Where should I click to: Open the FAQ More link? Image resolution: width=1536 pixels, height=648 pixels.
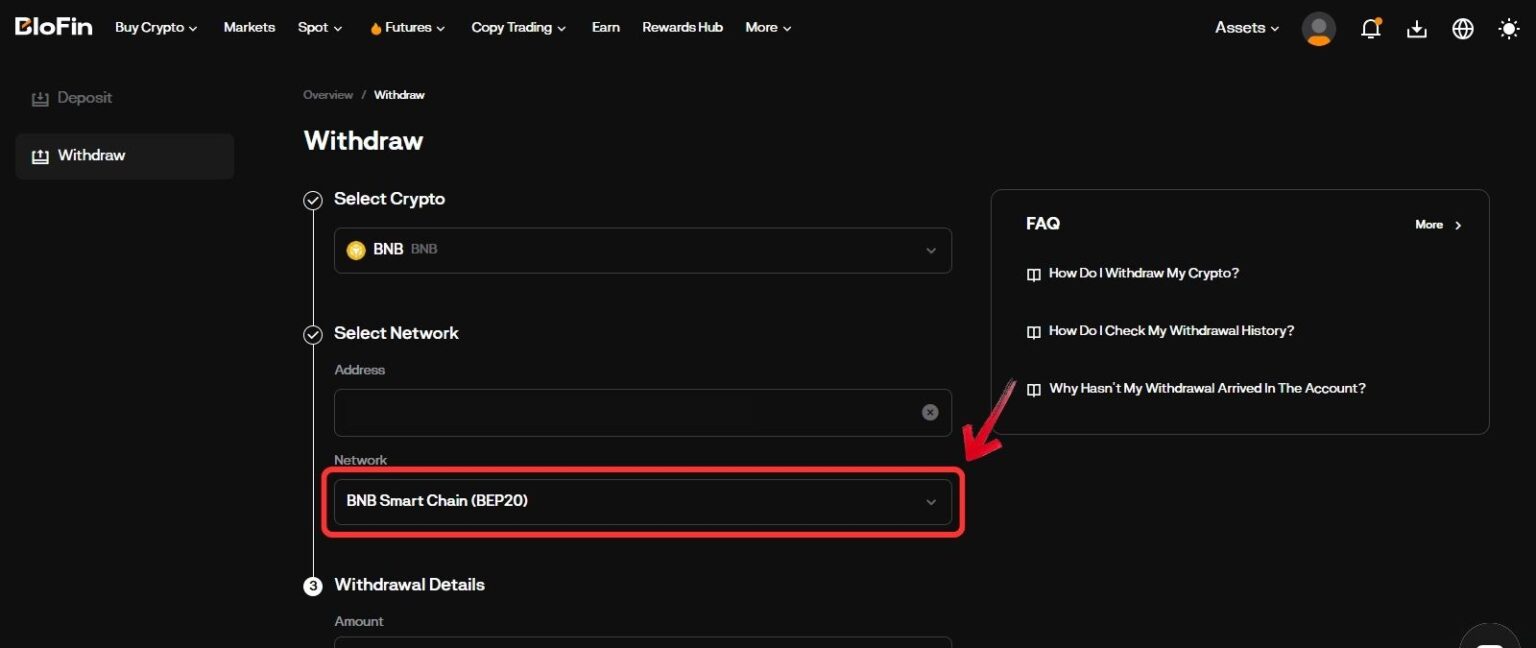[1436, 225]
